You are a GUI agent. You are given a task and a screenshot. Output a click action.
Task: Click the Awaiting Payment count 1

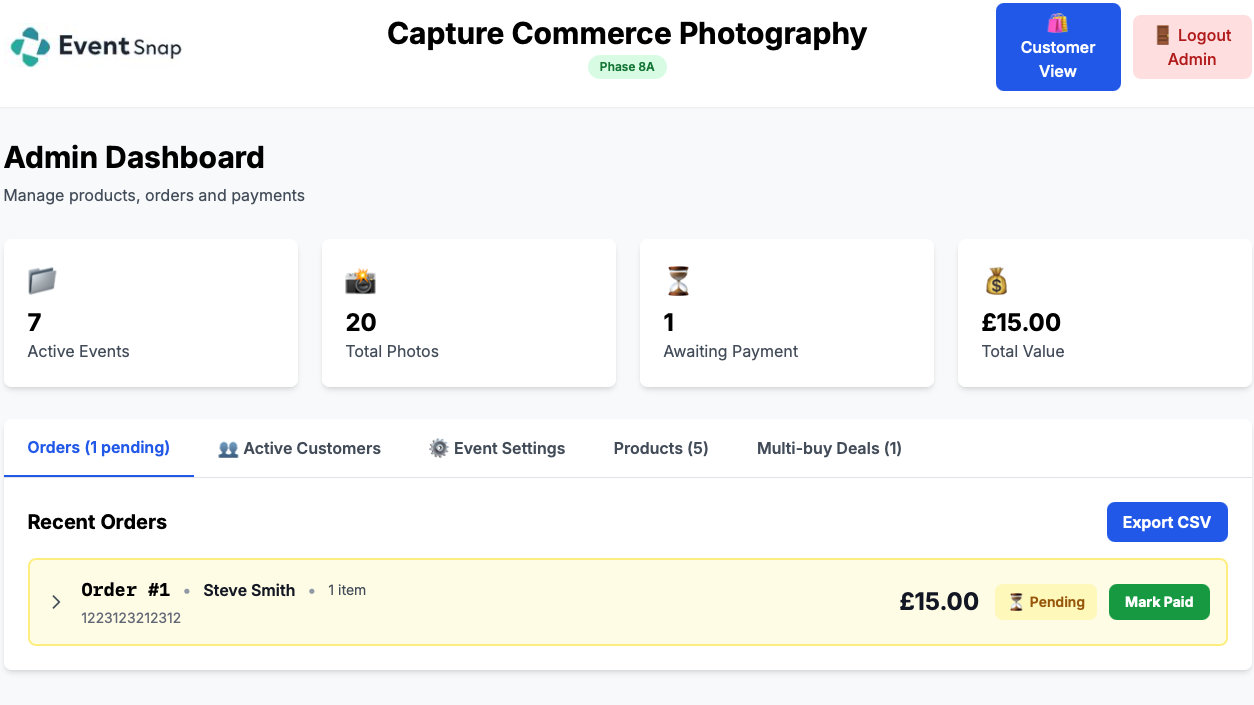click(x=669, y=322)
